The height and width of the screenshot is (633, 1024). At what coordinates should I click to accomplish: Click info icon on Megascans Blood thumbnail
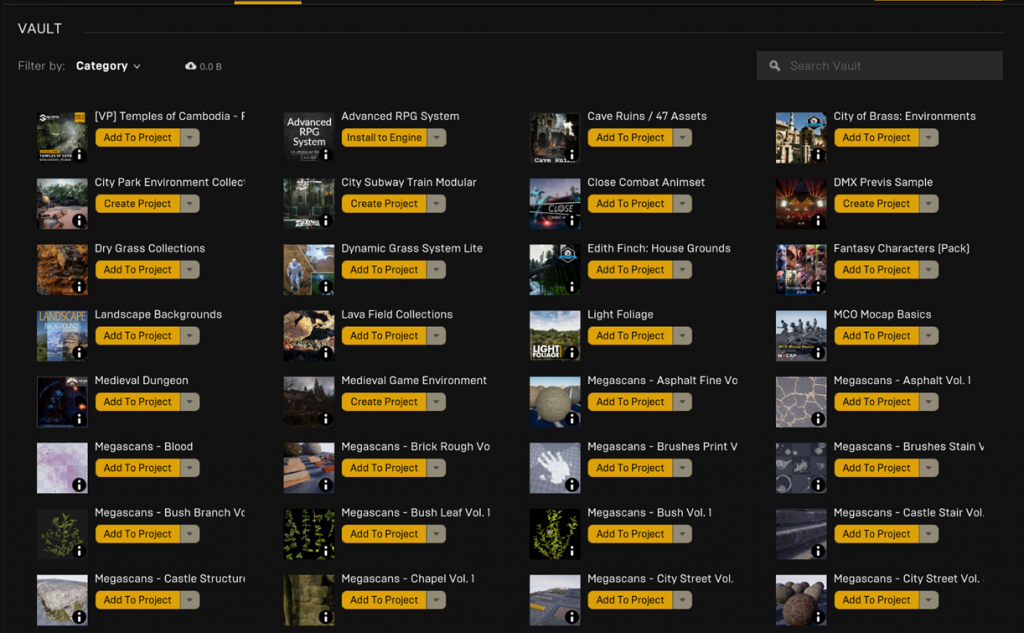79,485
